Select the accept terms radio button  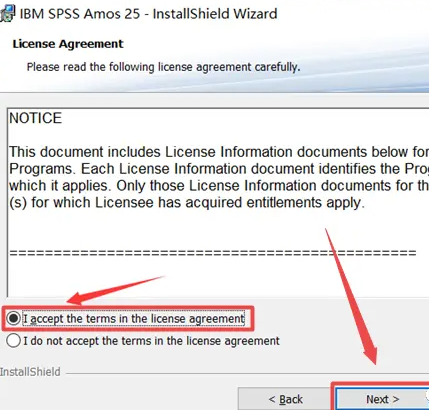point(13,318)
